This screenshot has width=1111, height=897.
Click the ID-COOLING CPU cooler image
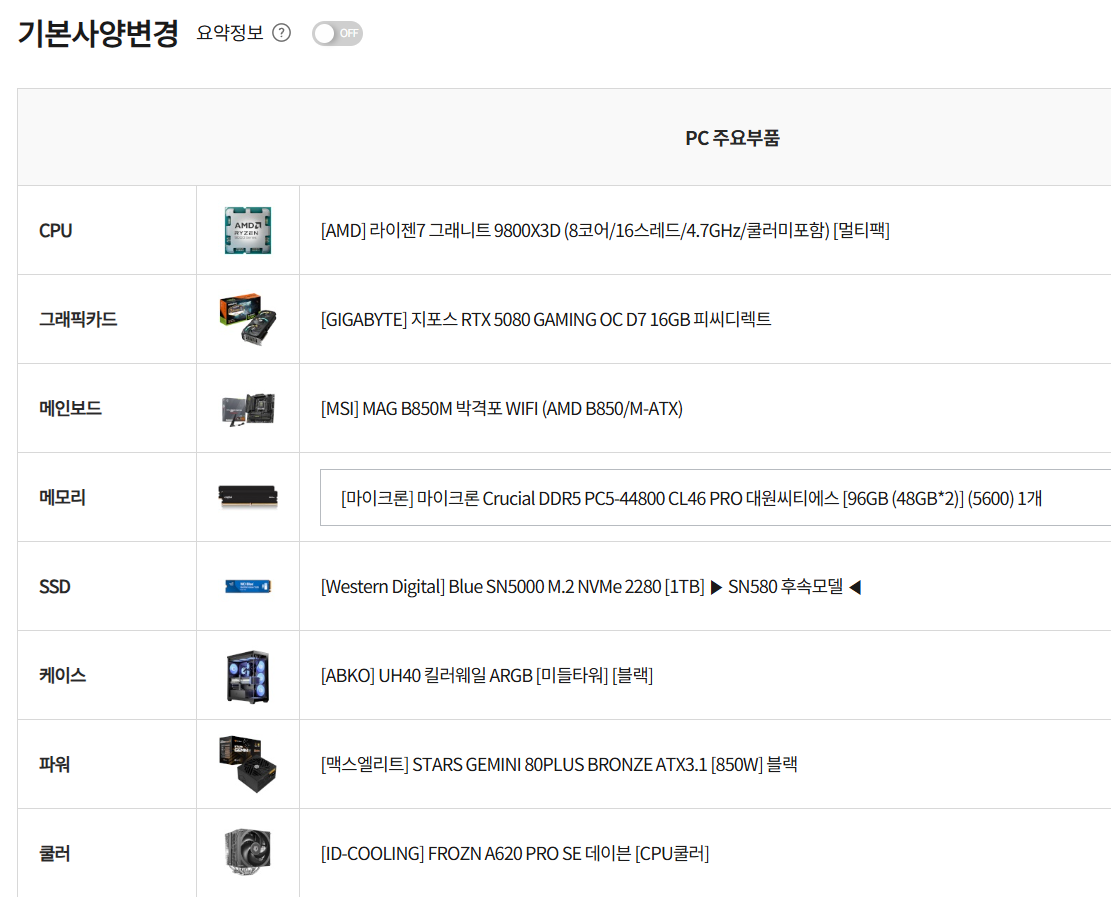tap(248, 854)
